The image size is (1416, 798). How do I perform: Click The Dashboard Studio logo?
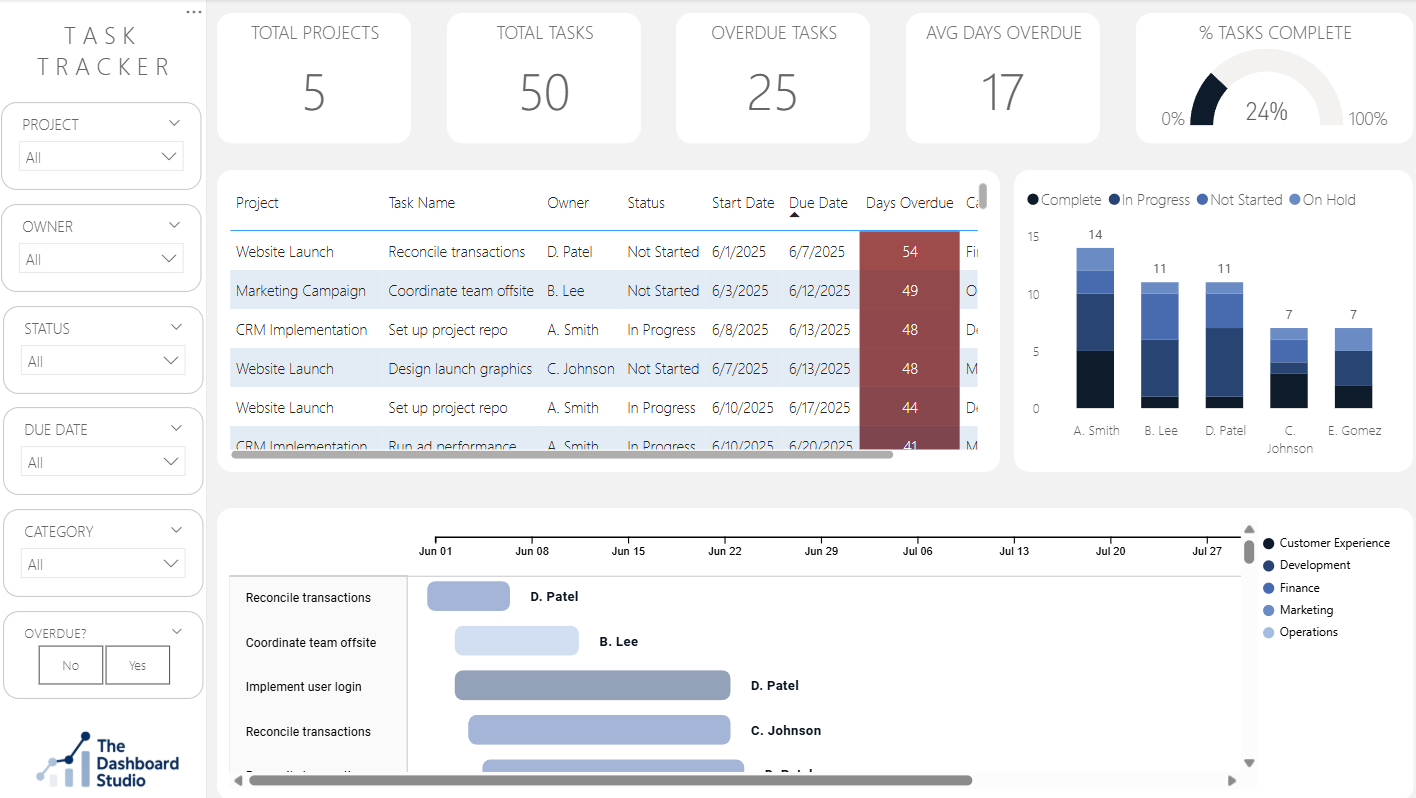pos(108,759)
